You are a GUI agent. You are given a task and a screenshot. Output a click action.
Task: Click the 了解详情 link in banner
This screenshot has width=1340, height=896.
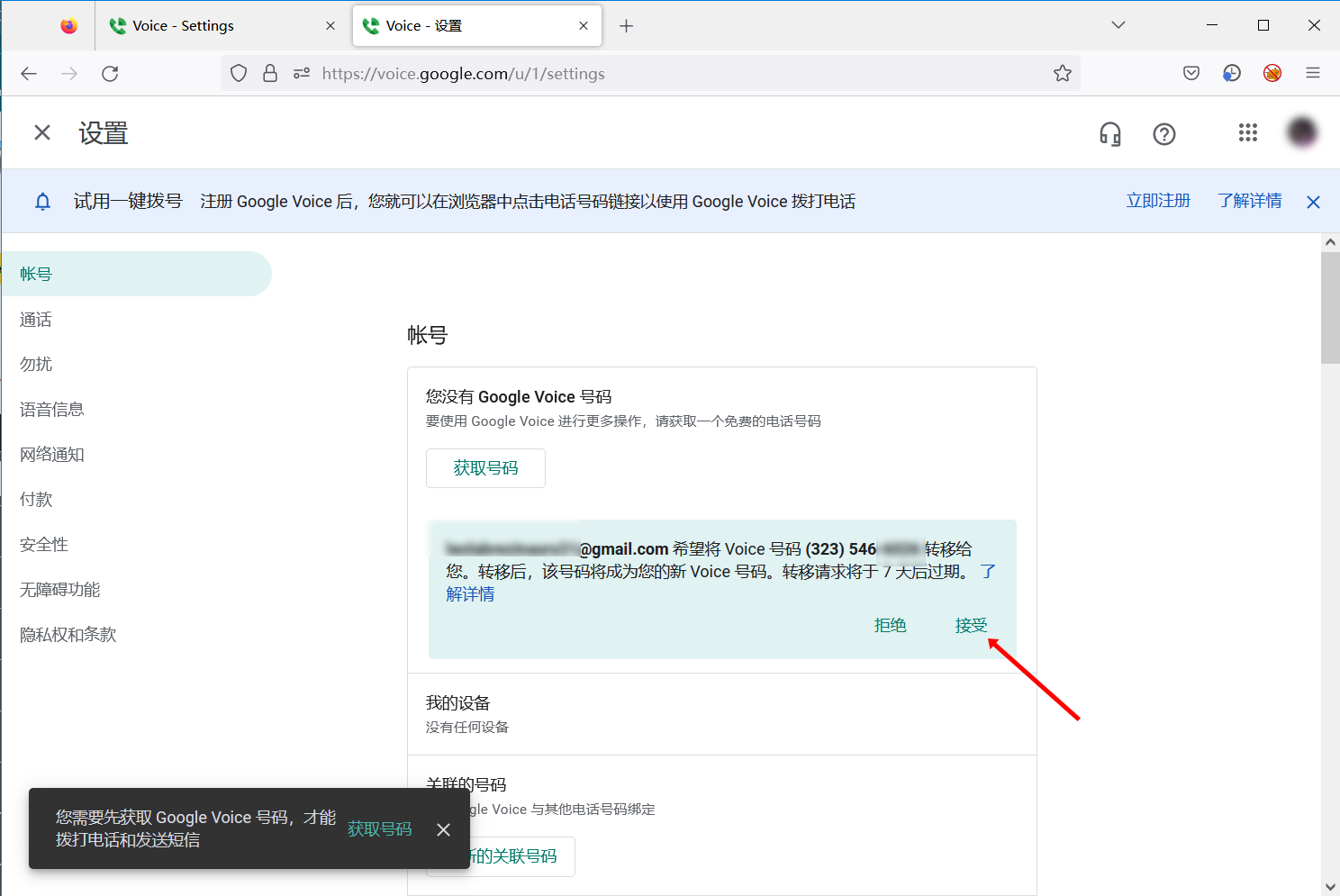[1250, 201]
